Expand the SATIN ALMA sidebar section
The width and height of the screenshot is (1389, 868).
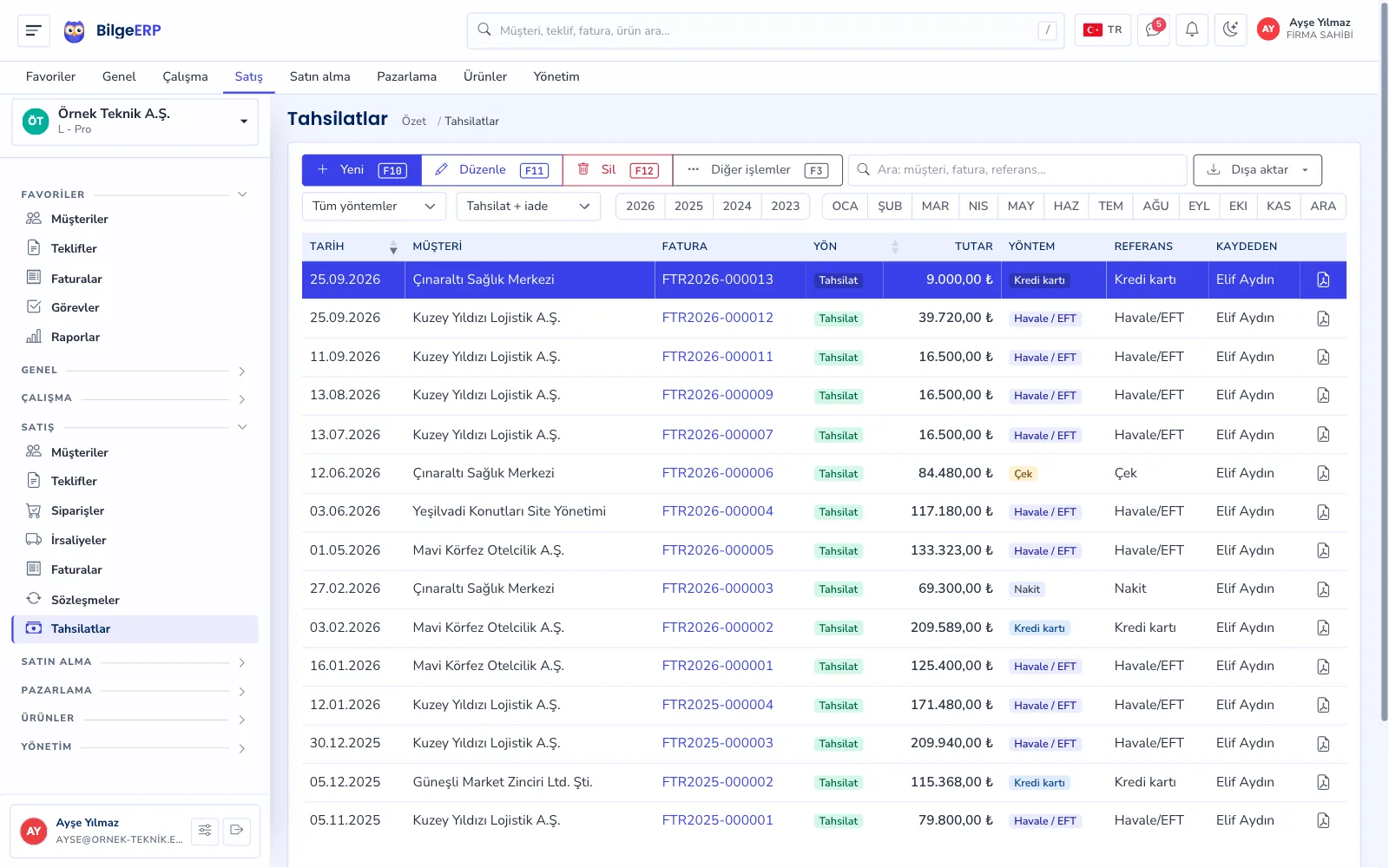pyautogui.click(x=135, y=662)
